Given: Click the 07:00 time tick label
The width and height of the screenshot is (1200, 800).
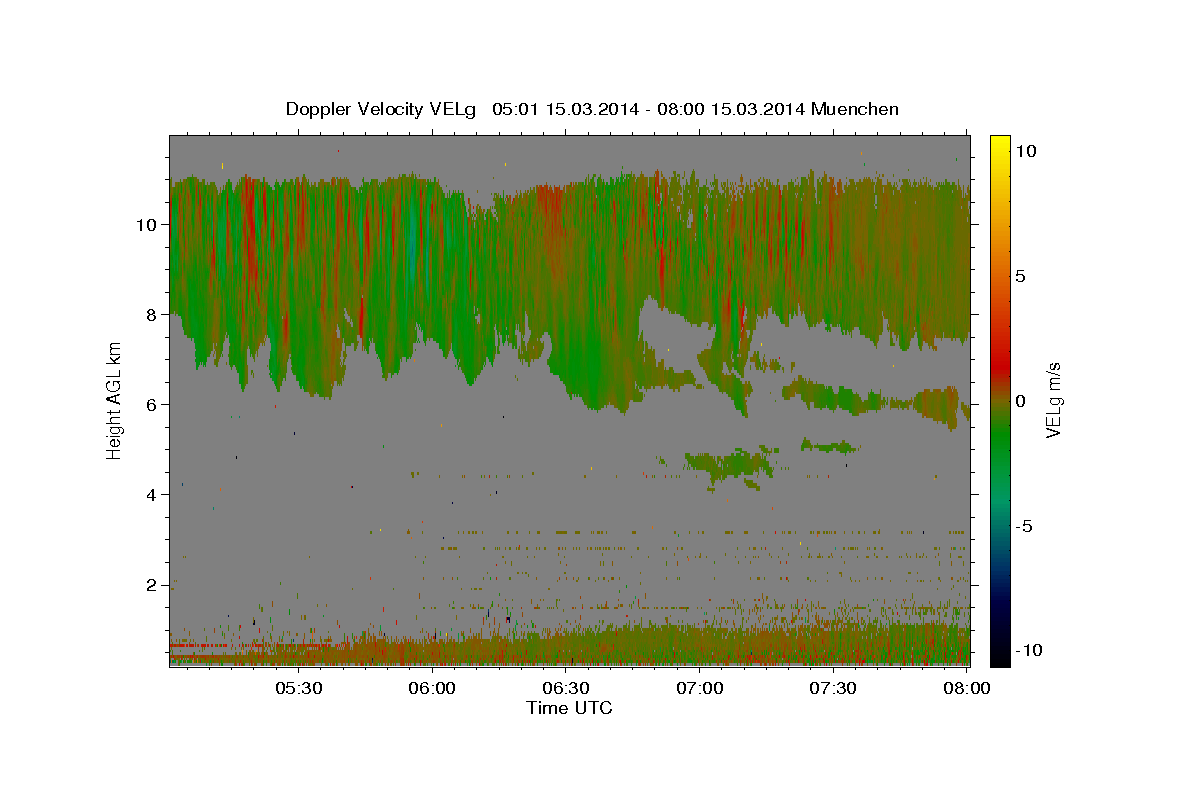Looking at the screenshot, I should 700,688.
